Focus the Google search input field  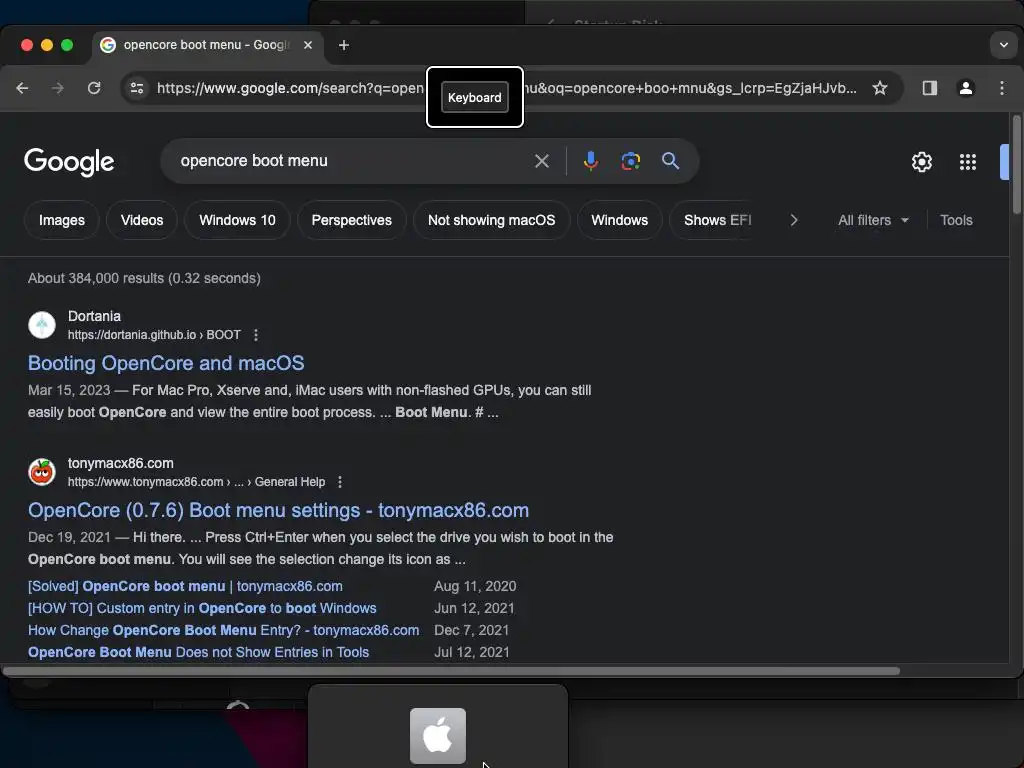[x=353, y=161]
